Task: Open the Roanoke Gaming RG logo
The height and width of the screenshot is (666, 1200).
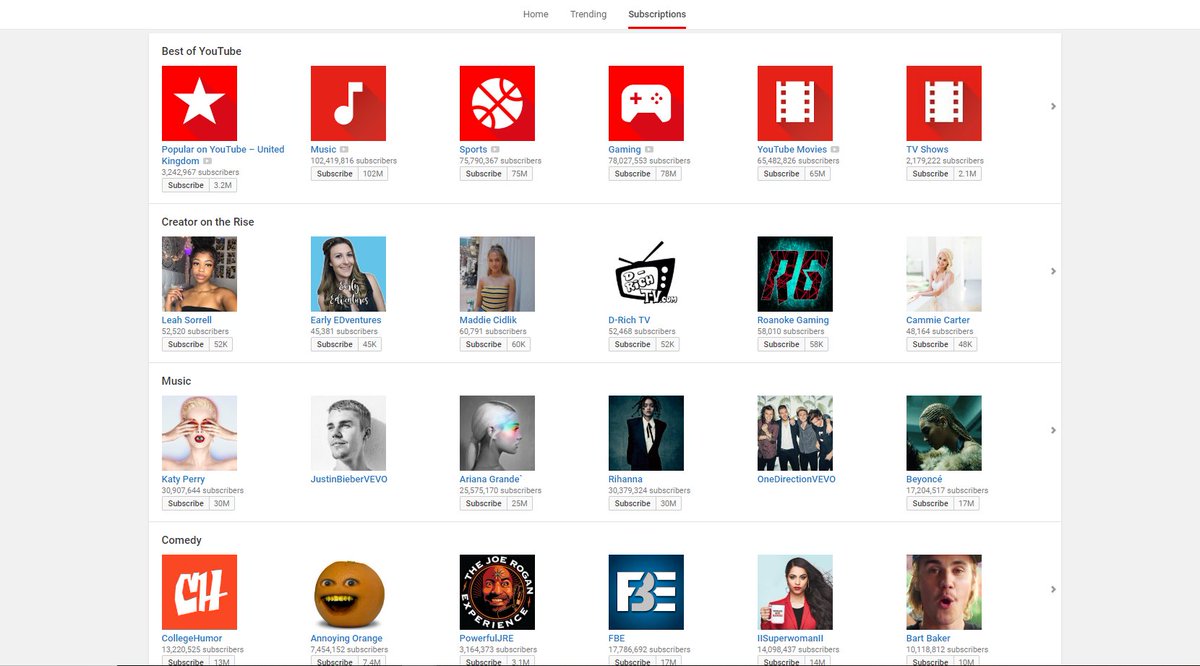Action: click(795, 274)
